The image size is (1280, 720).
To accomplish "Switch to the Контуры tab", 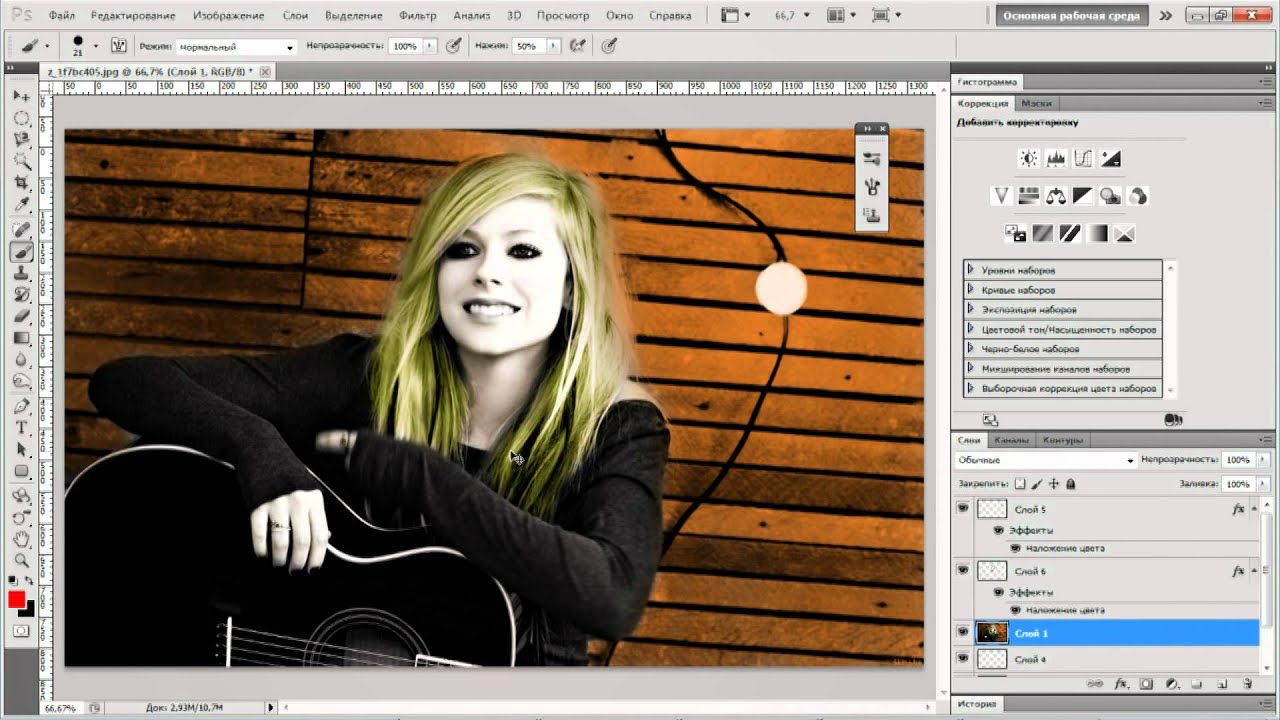I will [x=1062, y=440].
